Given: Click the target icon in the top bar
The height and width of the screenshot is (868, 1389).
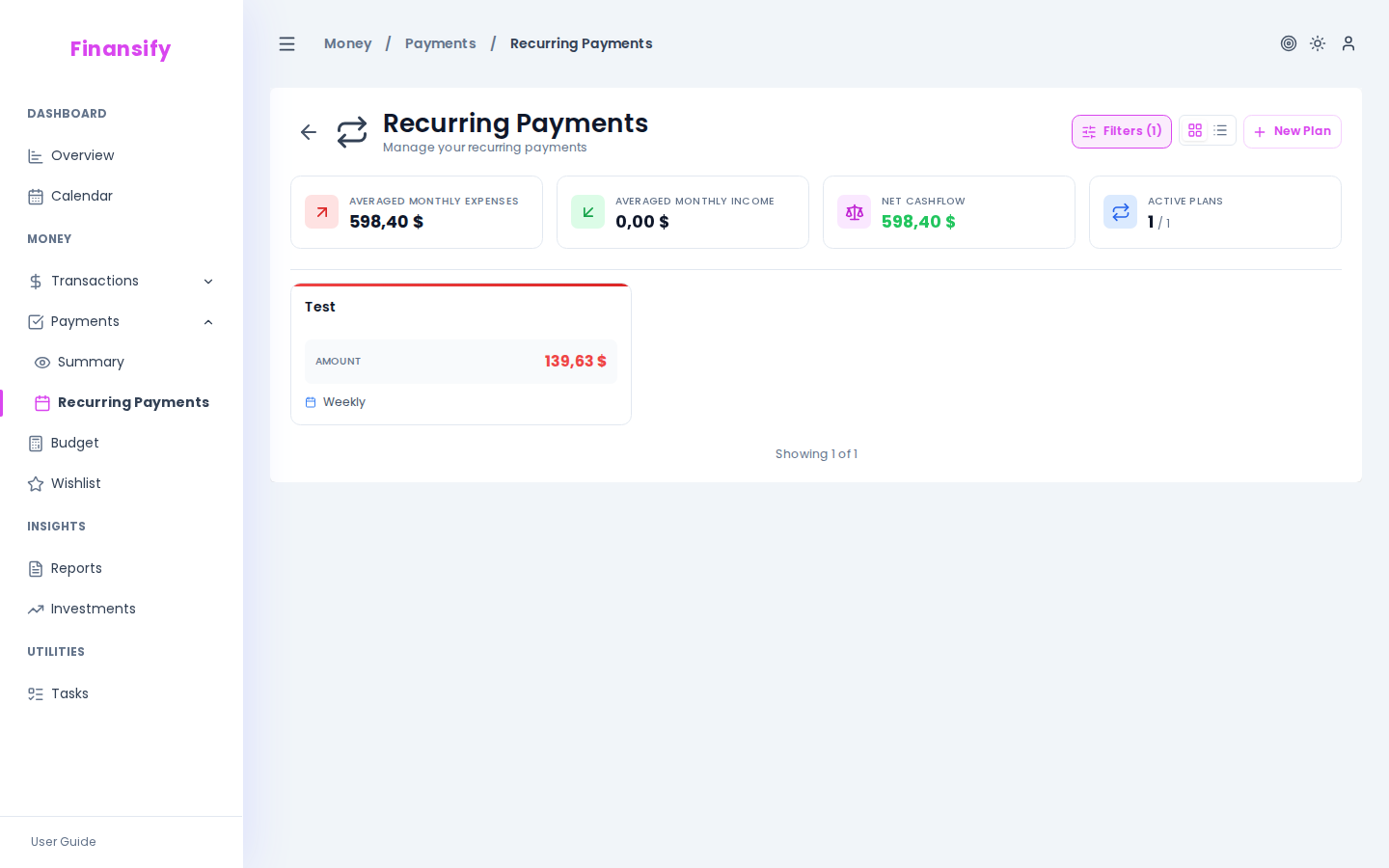Looking at the screenshot, I should [1289, 43].
